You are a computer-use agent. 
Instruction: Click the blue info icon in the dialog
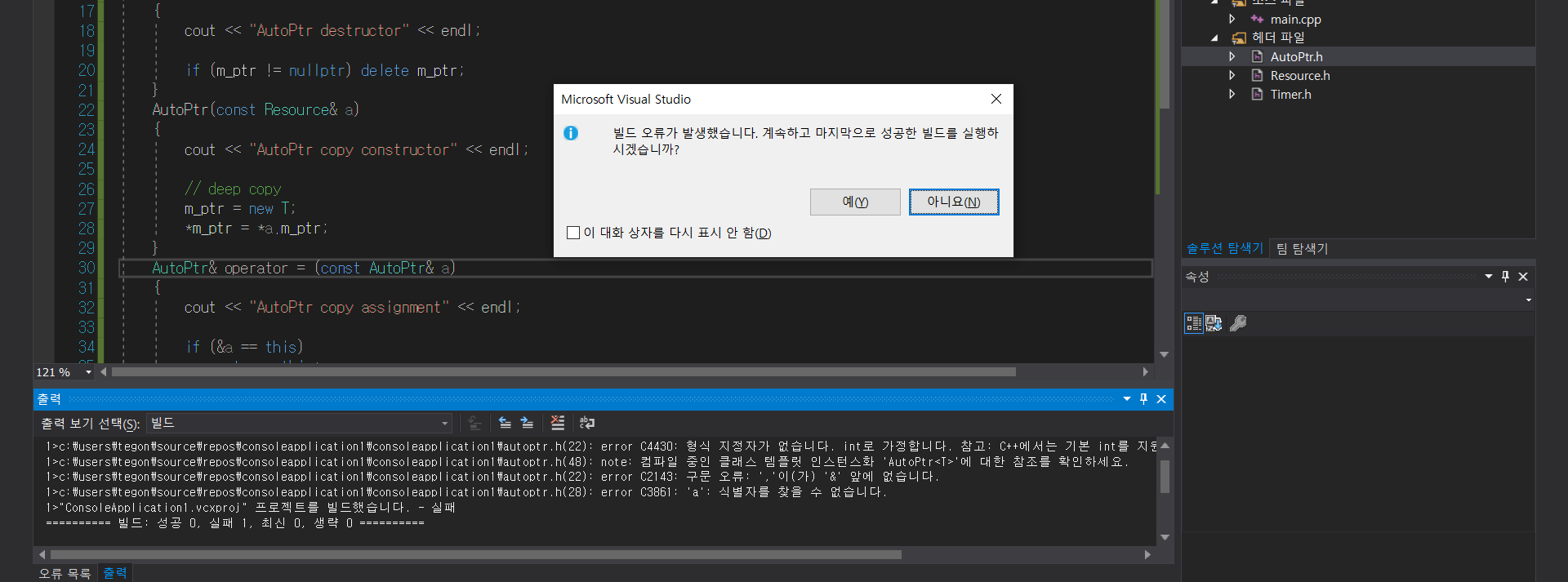(x=571, y=133)
